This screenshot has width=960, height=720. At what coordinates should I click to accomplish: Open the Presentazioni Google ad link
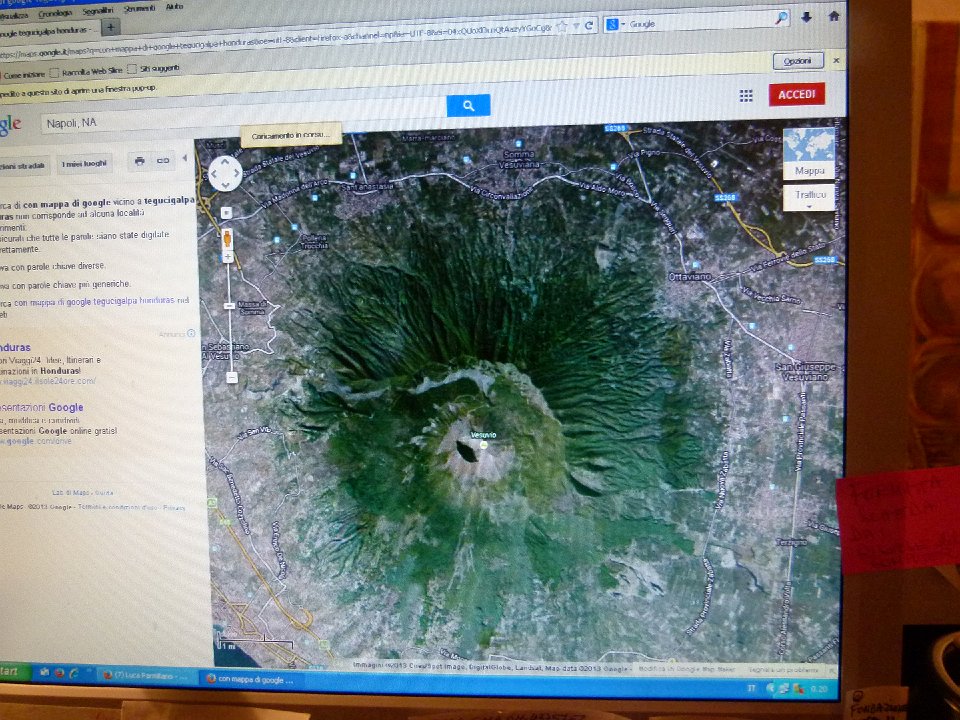(42, 408)
